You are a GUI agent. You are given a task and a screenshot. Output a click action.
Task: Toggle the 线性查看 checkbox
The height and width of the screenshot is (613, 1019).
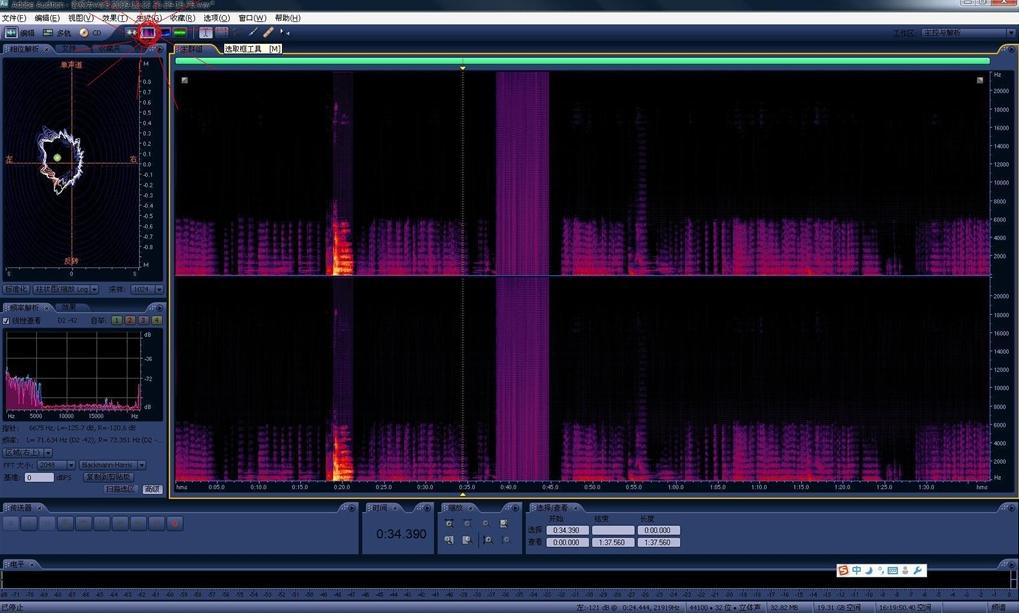(6, 320)
